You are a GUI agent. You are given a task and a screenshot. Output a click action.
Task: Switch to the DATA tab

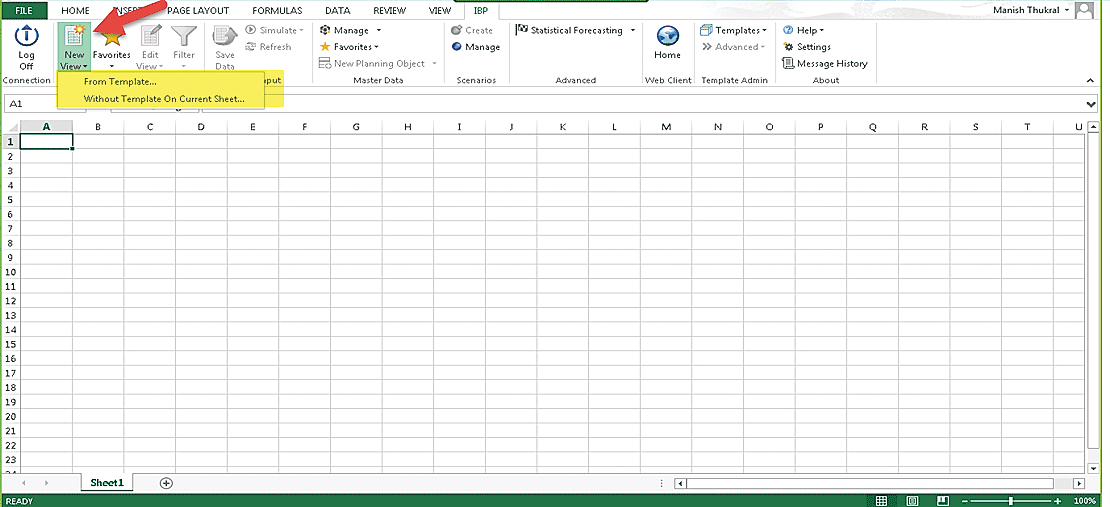click(x=338, y=11)
